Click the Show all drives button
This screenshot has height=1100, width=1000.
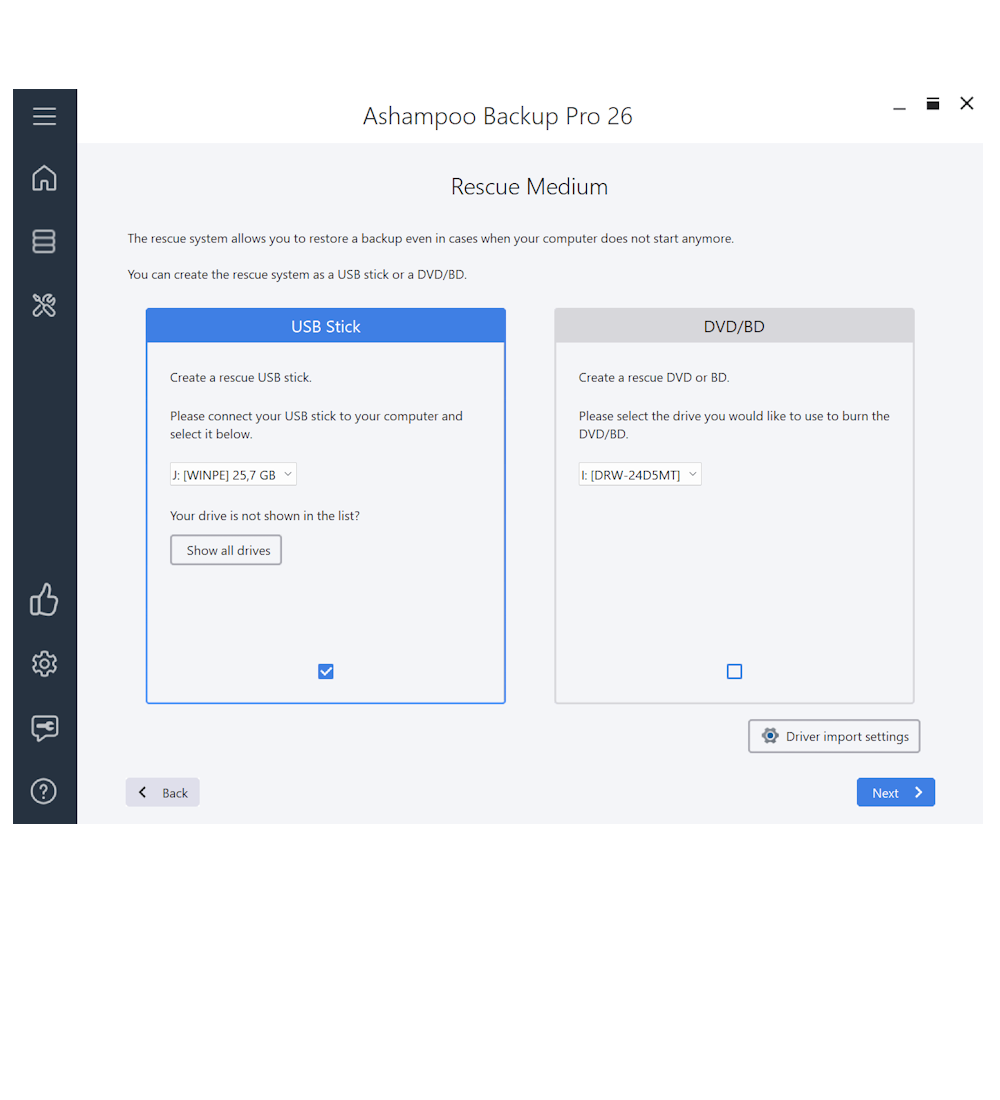(226, 550)
